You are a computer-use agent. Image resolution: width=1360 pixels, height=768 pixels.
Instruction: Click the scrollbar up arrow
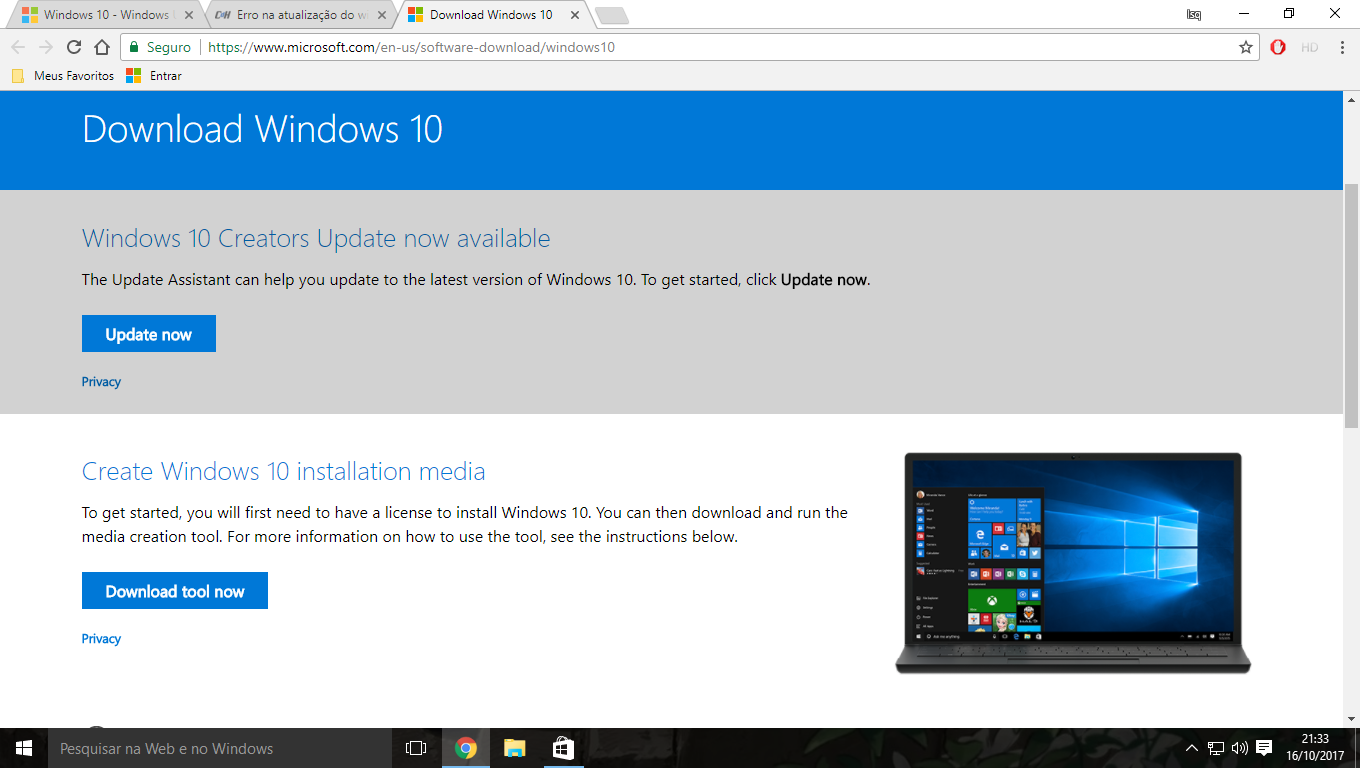pos(1351,100)
